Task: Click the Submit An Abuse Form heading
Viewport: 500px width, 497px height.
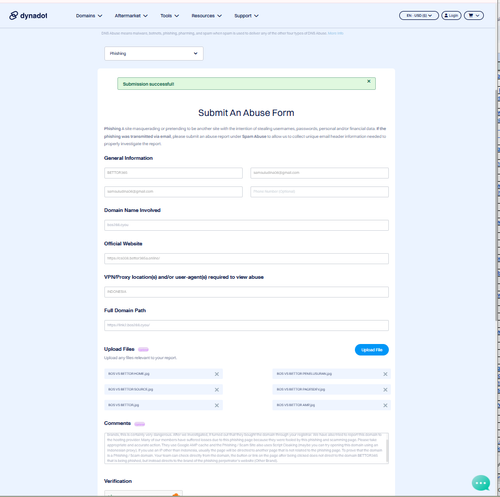Action: 246,113
